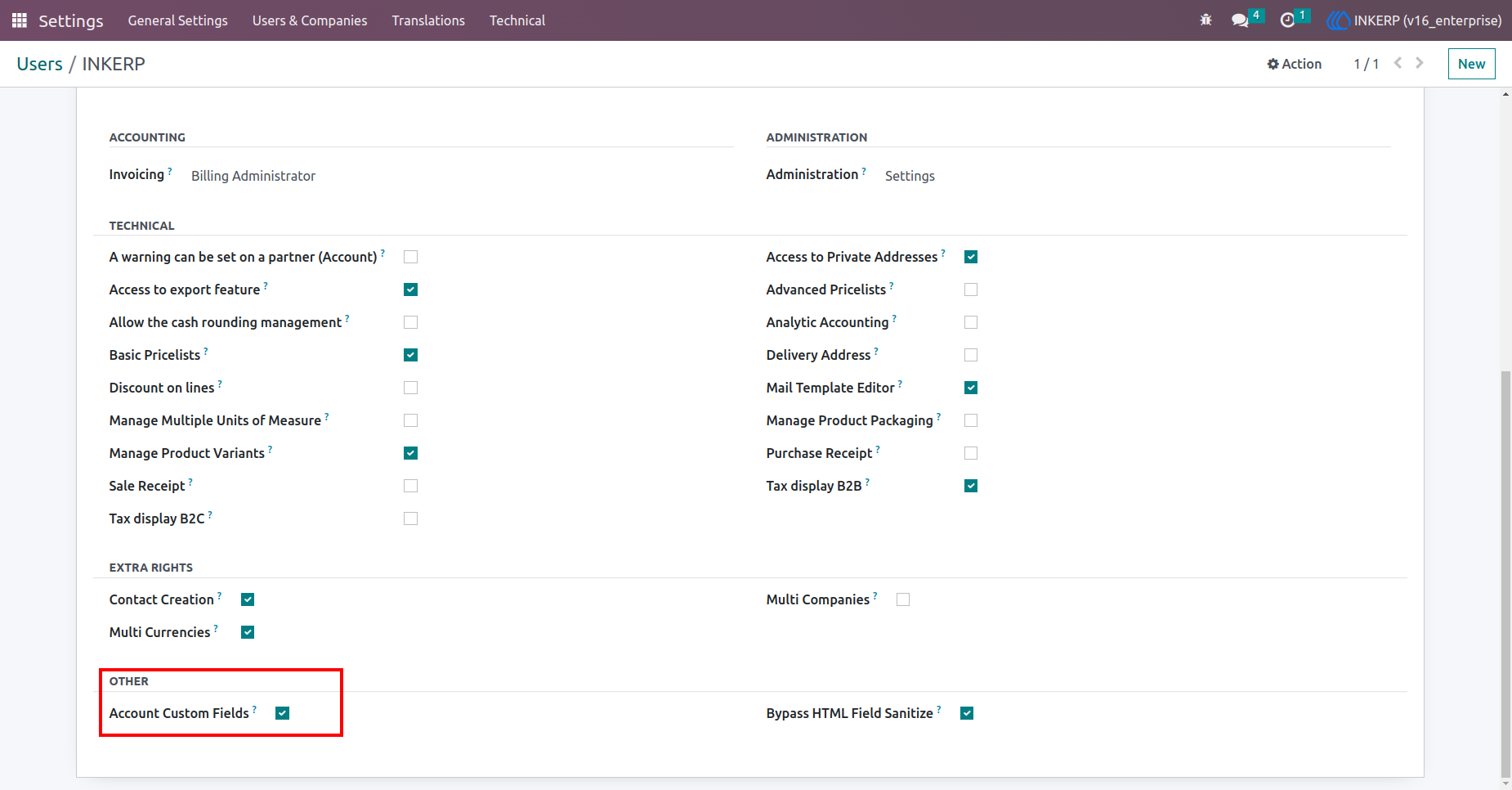The width and height of the screenshot is (1512, 790).
Task: Enable Purchase Receipt checkbox
Action: tap(971, 453)
